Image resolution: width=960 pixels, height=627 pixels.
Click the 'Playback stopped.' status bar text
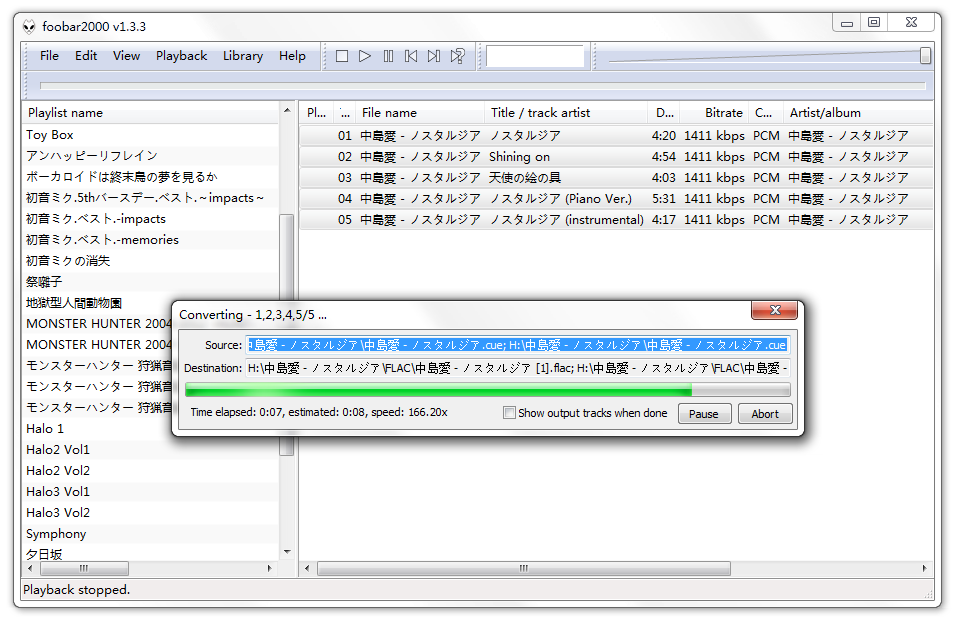(77, 590)
